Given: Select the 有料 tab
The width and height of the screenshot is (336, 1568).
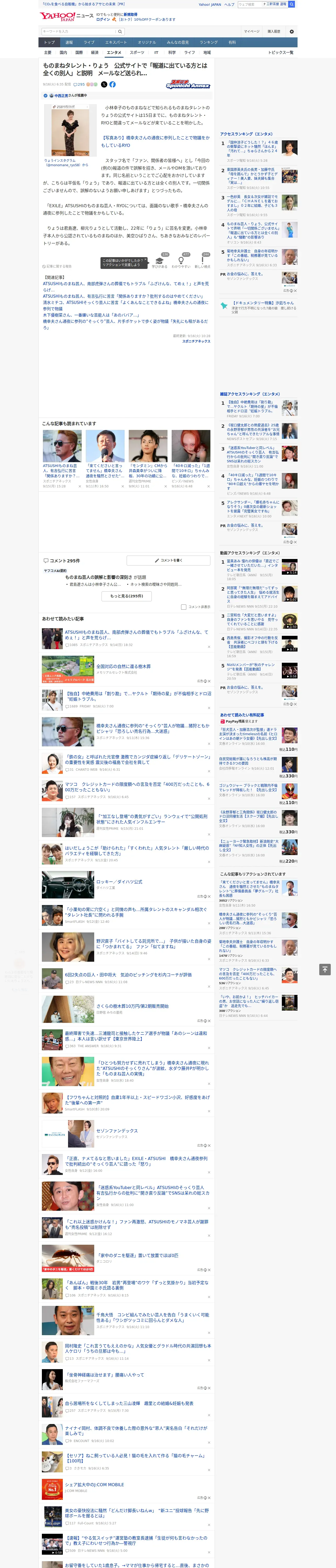Looking at the screenshot, I should (232, 43).
